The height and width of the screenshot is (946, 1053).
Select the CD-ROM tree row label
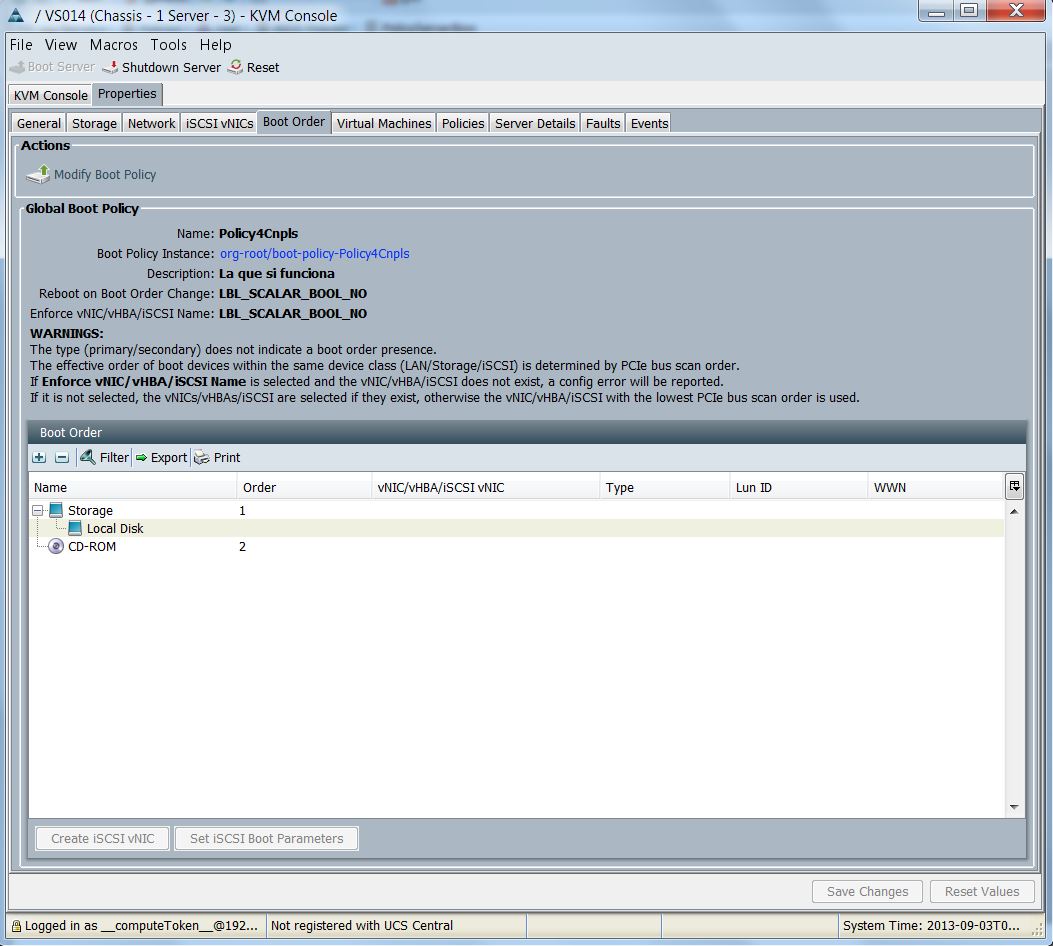[x=92, y=547]
